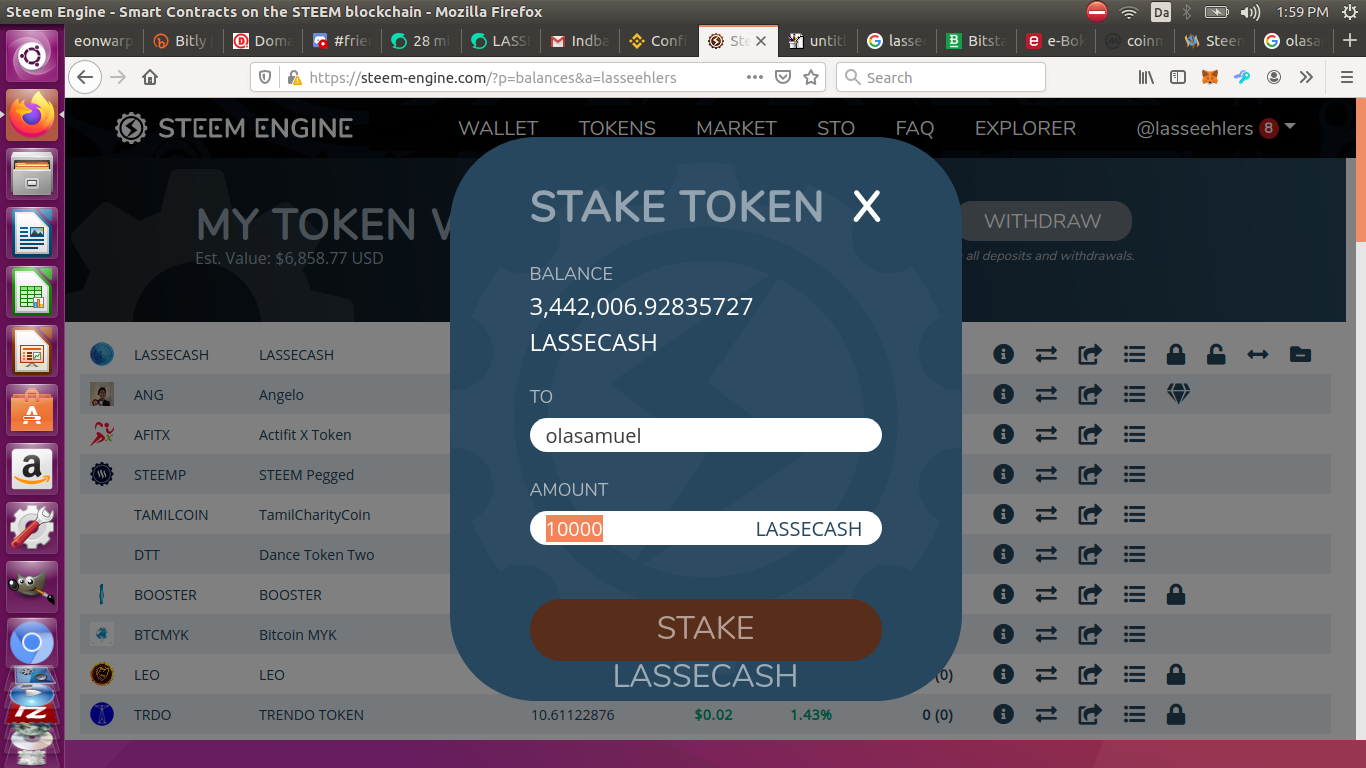1366x768 pixels.
Task: Open Ubuntu Software from the dock
Action: tap(32, 409)
